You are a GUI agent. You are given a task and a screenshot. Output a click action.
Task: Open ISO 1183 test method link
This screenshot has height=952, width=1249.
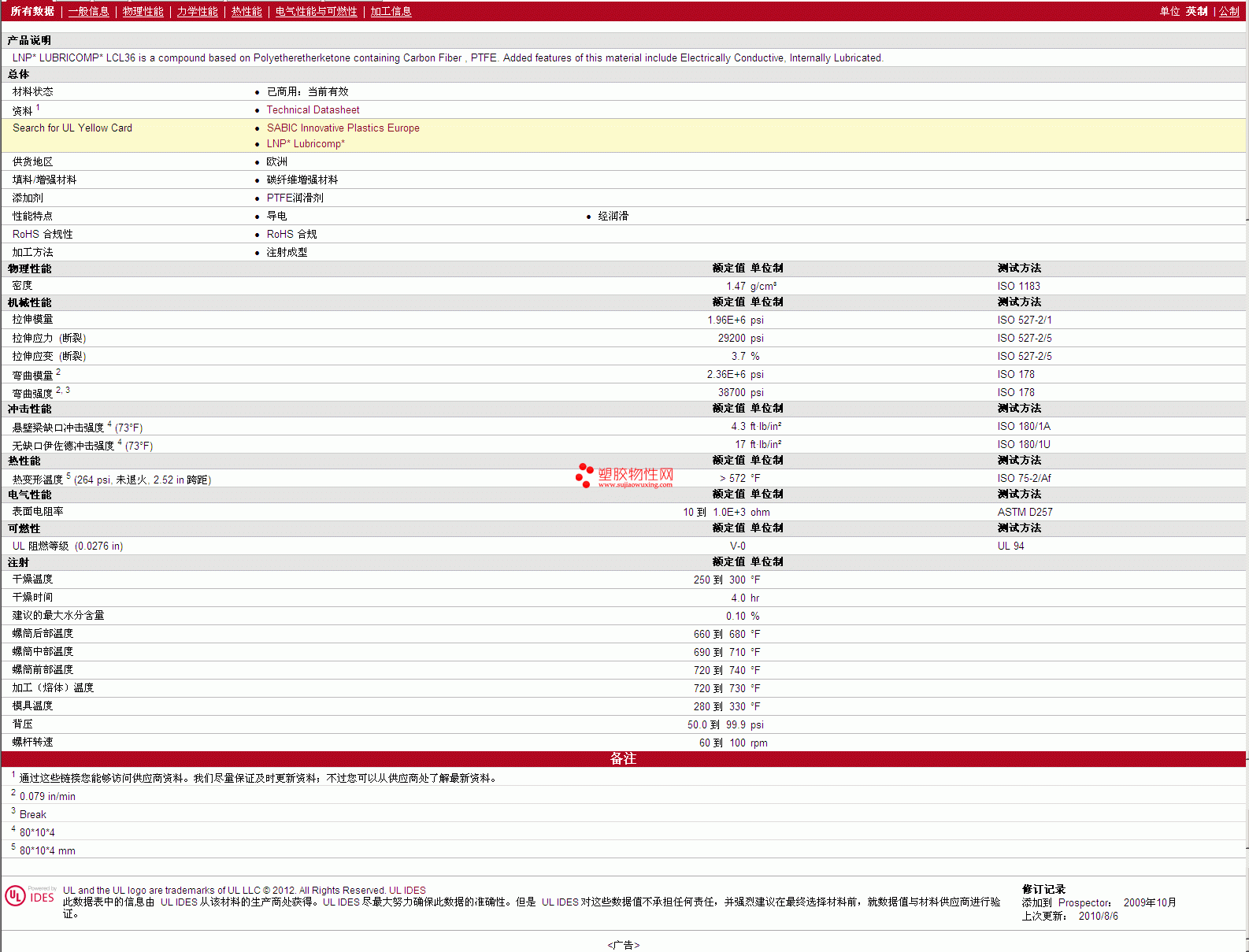(1018, 286)
